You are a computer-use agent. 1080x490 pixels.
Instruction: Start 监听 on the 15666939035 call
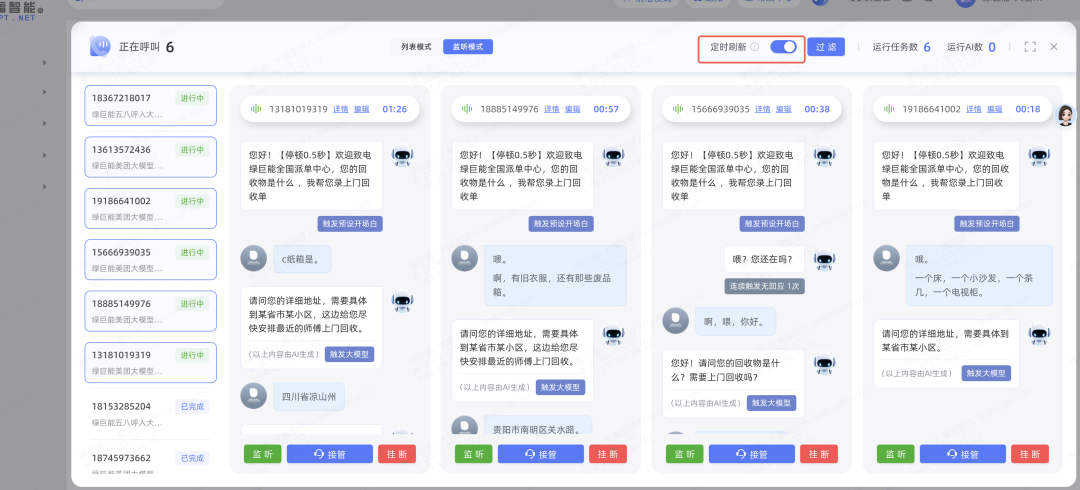pyautogui.click(x=685, y=454)
